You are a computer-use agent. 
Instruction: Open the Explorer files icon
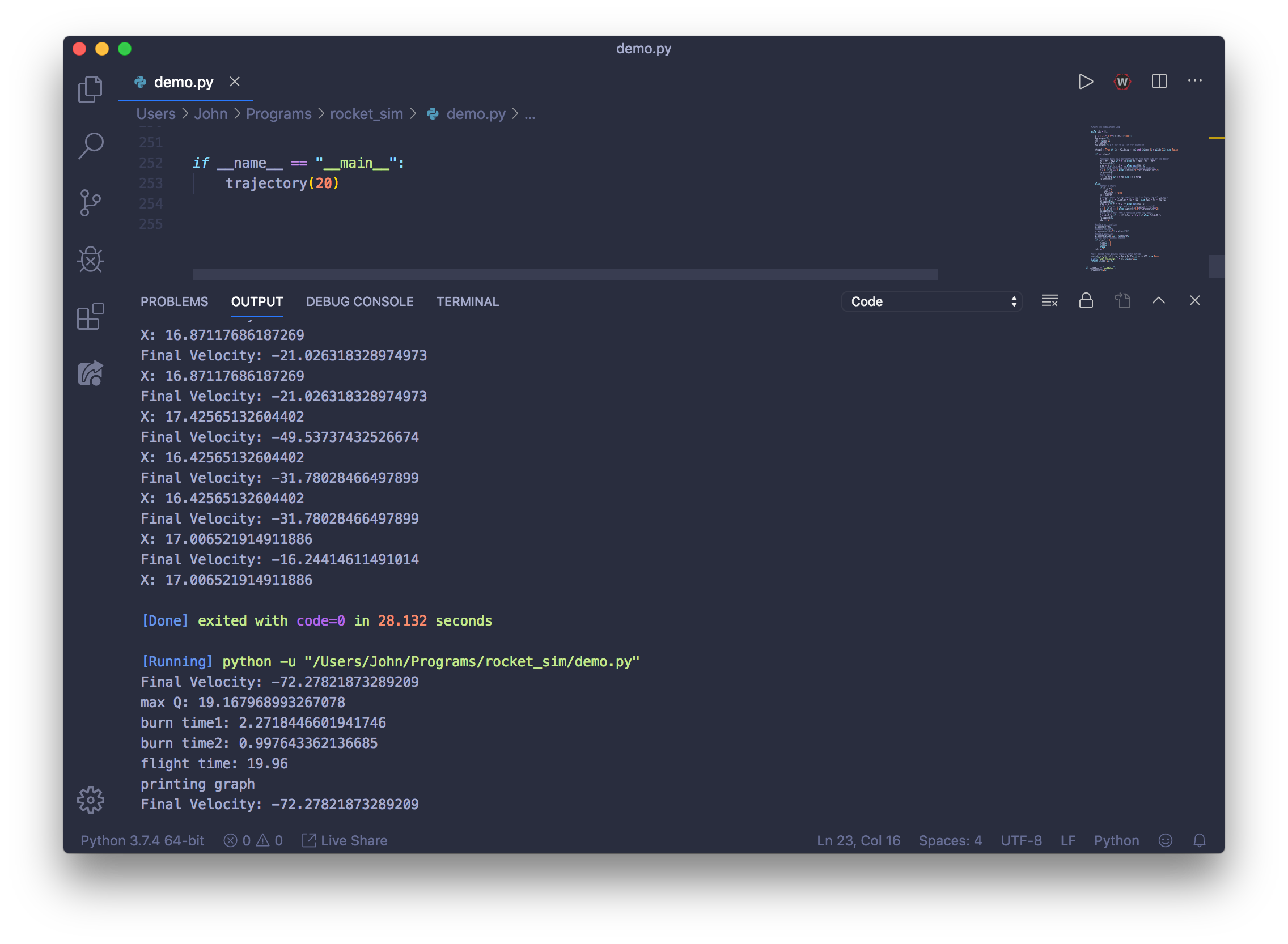[x=90, y=89]
